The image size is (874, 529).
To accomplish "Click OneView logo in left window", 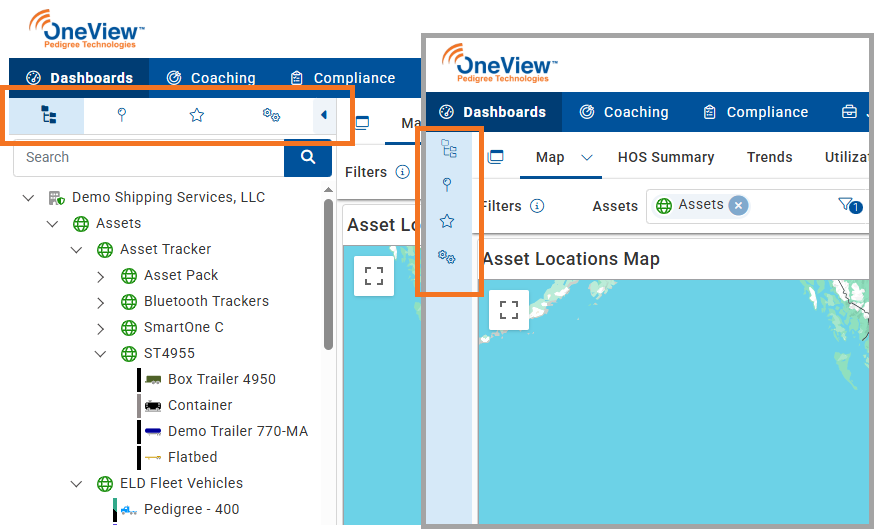I will click(86, 29).
